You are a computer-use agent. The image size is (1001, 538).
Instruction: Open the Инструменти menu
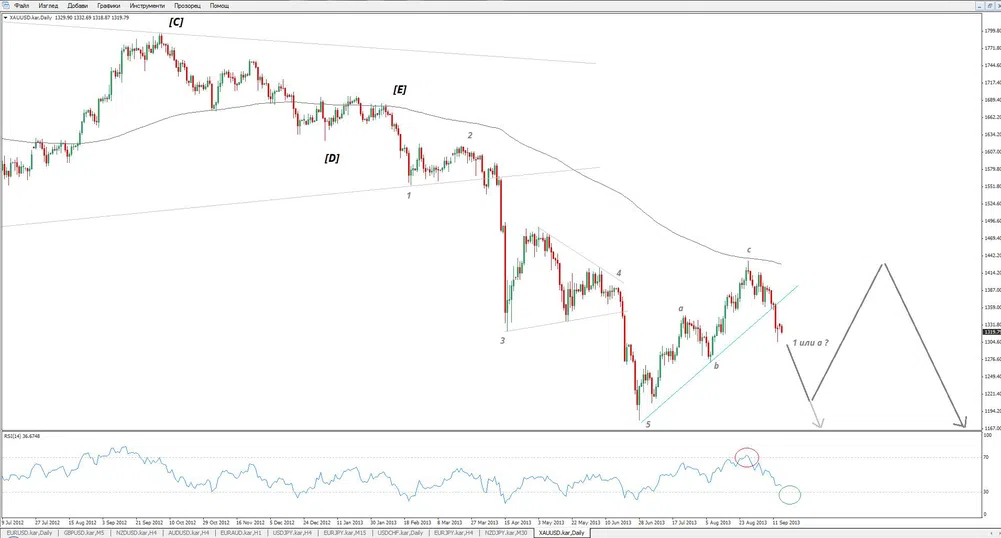coord(146,5)
